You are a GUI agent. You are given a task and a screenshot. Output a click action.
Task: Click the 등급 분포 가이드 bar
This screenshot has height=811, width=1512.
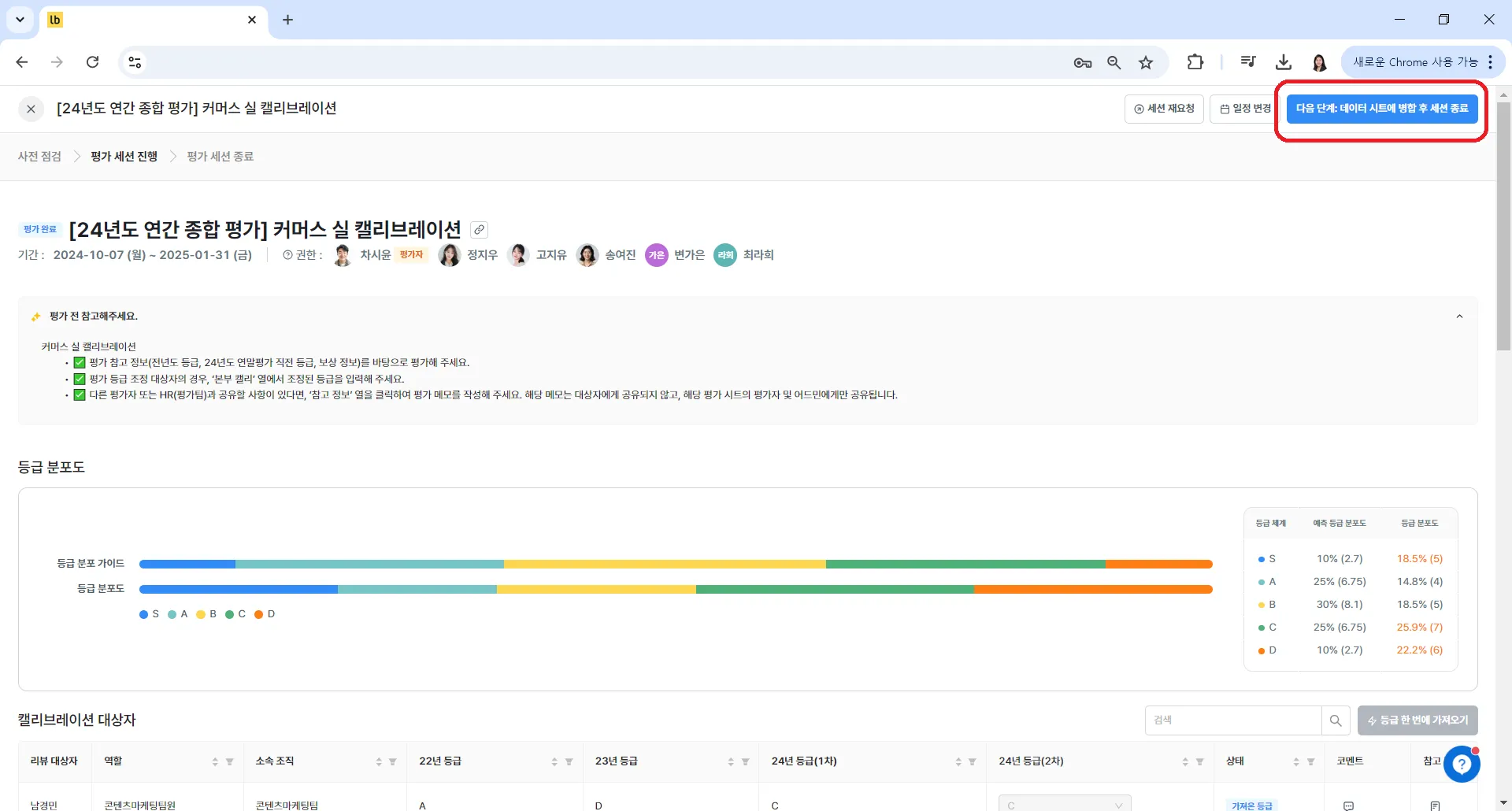pyautogui.click(x=676, y=564)
